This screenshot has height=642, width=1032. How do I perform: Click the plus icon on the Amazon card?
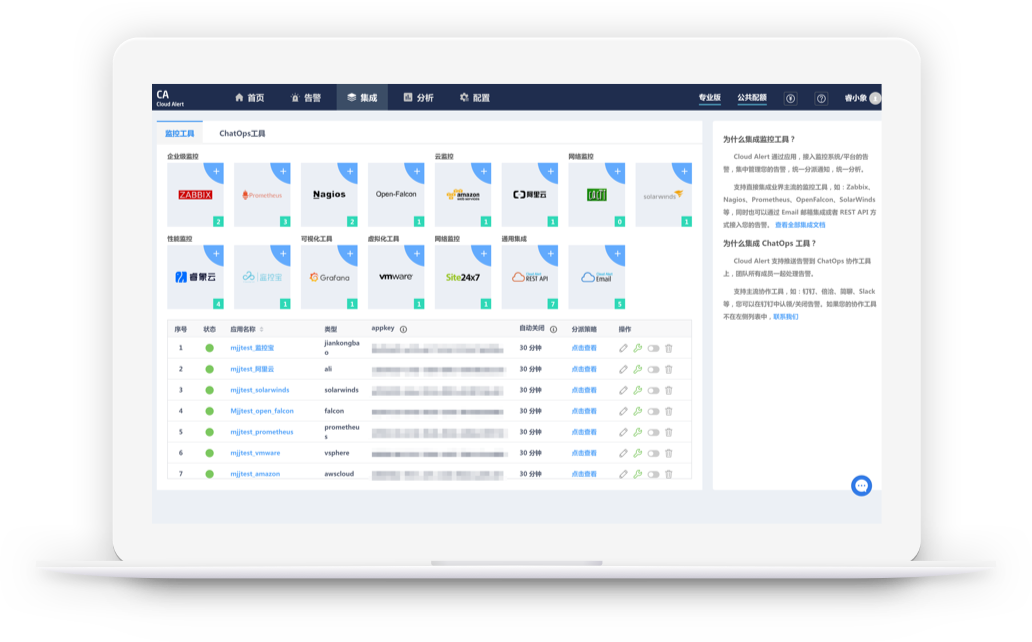click(484, 171)
